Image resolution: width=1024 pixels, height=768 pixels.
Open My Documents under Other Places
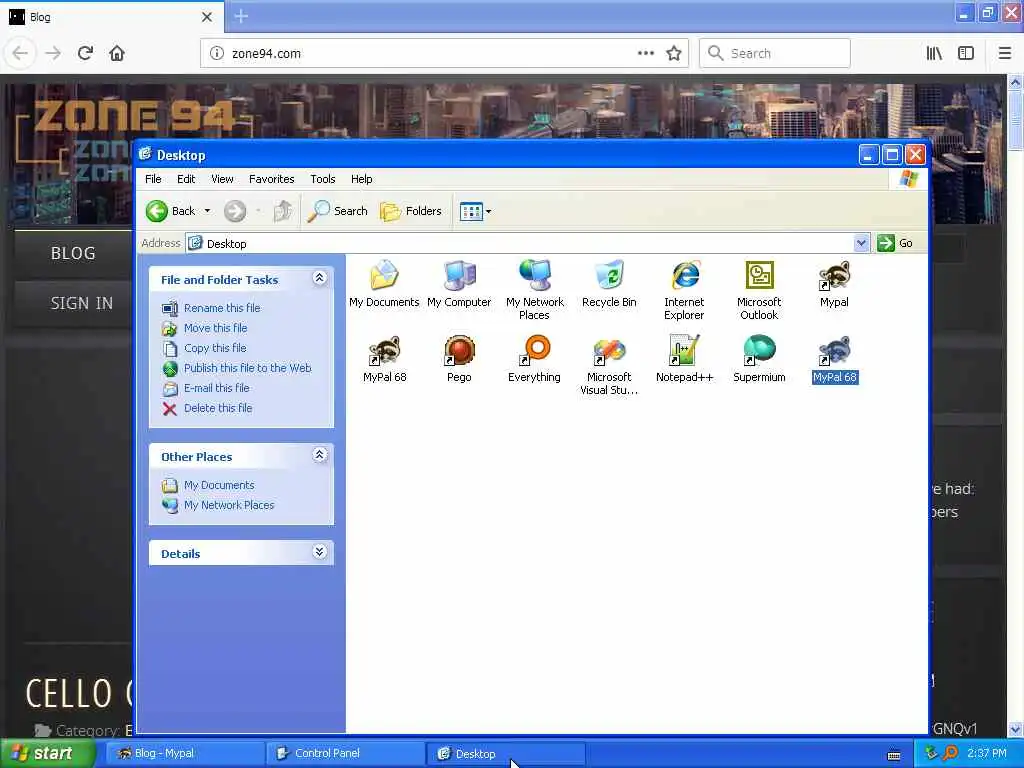click(x=219, y=485)
